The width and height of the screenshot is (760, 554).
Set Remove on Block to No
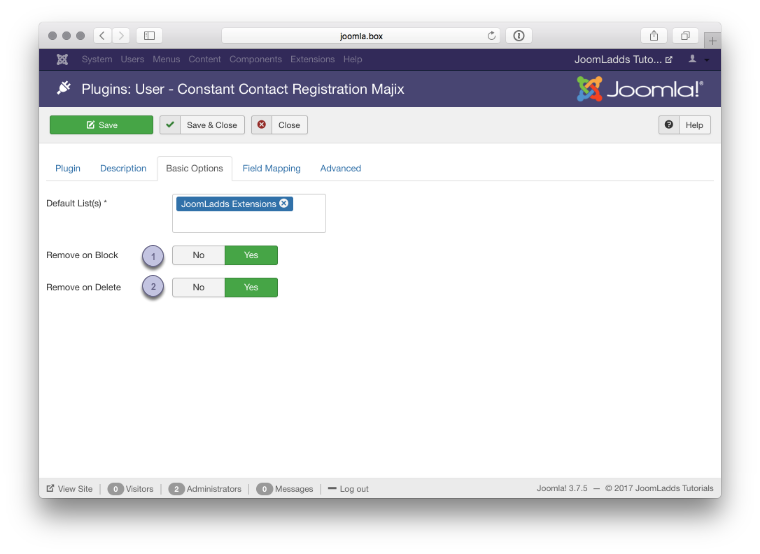point(198,255)
